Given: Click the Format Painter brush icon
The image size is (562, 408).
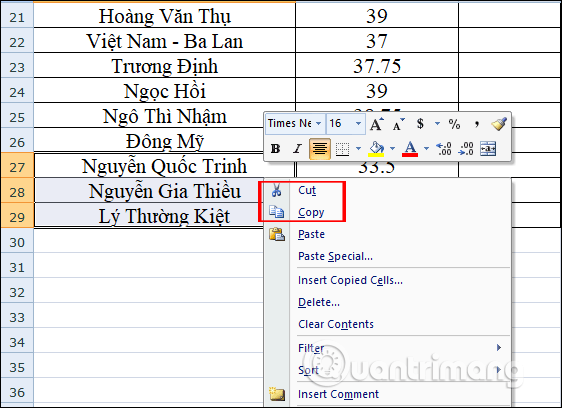Looking at the screenshot, I should coord(499,124).
